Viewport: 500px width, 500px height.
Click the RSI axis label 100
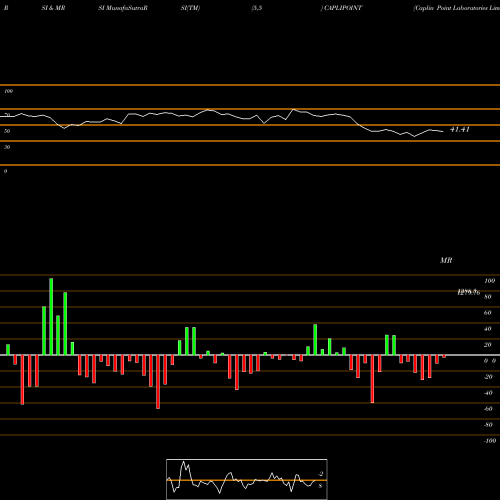point(9,91)
